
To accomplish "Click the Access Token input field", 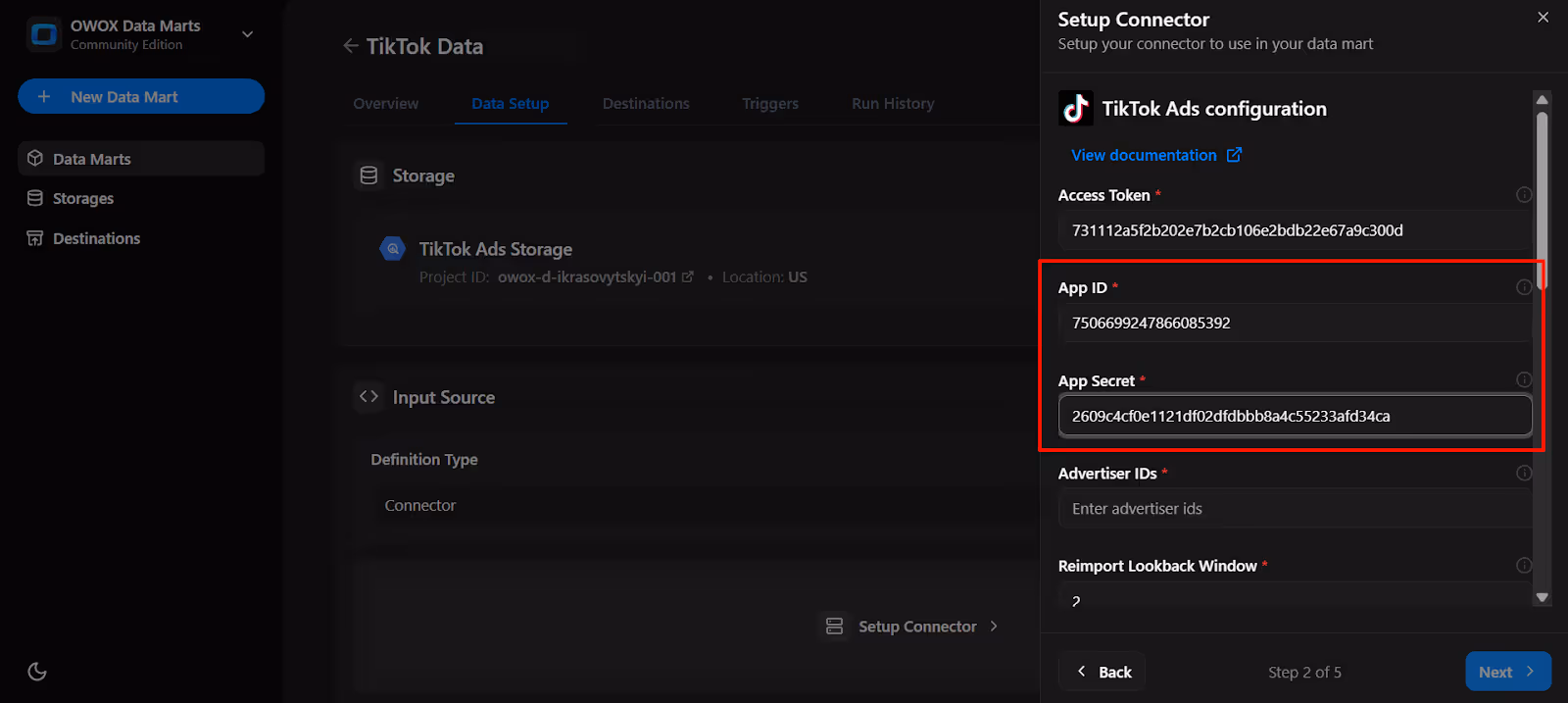I will click(x=1294, y=230).
